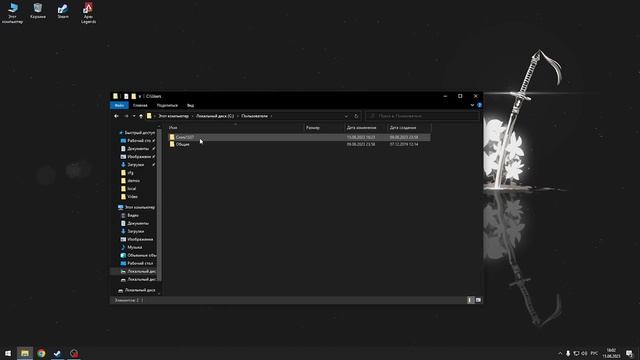Click New folder icon in Explorer title bar
640x360 pixels.
[x=133, y=96]
